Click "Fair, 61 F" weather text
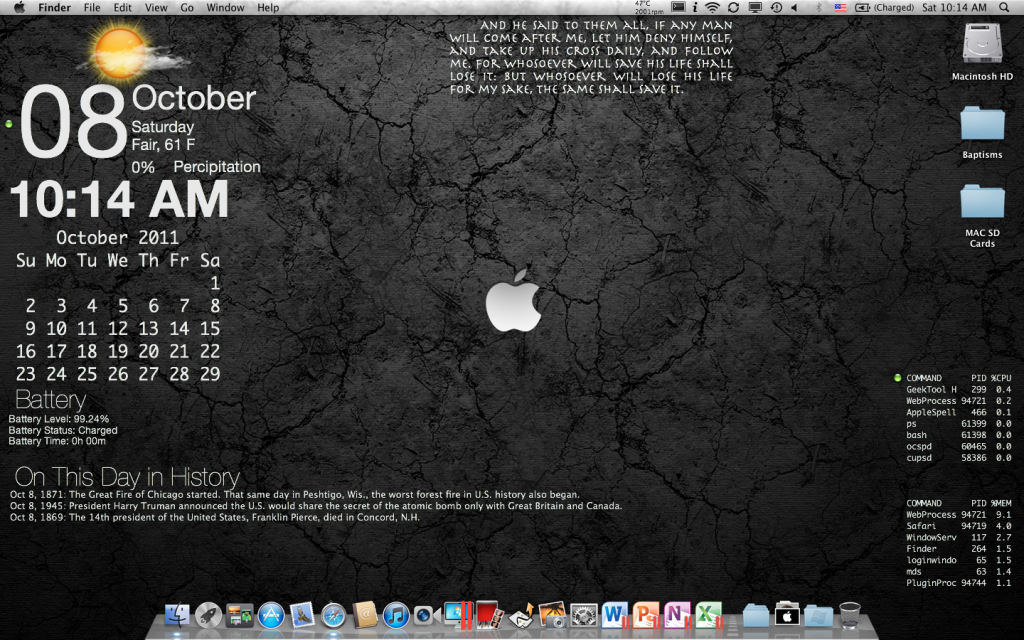This screenshot has height=640, width=1024. coord(163,144)
